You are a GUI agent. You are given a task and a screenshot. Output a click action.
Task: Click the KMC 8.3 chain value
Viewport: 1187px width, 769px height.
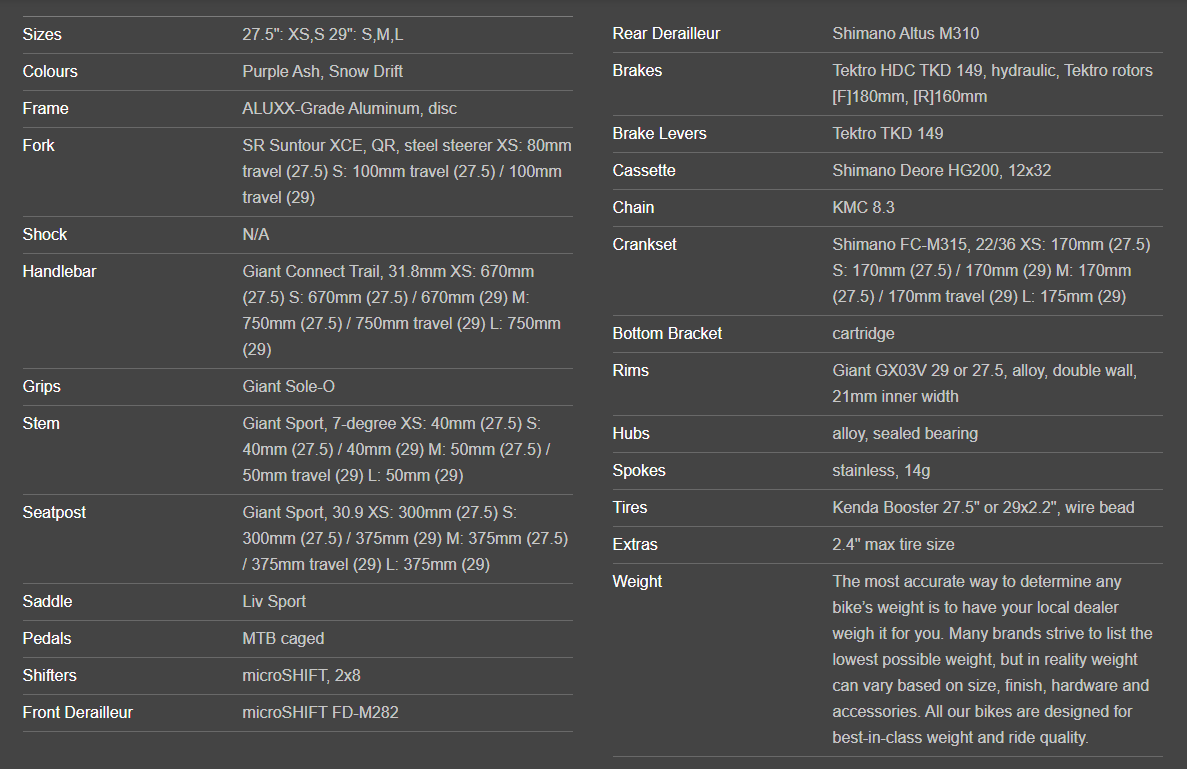(x=863, y=207)
